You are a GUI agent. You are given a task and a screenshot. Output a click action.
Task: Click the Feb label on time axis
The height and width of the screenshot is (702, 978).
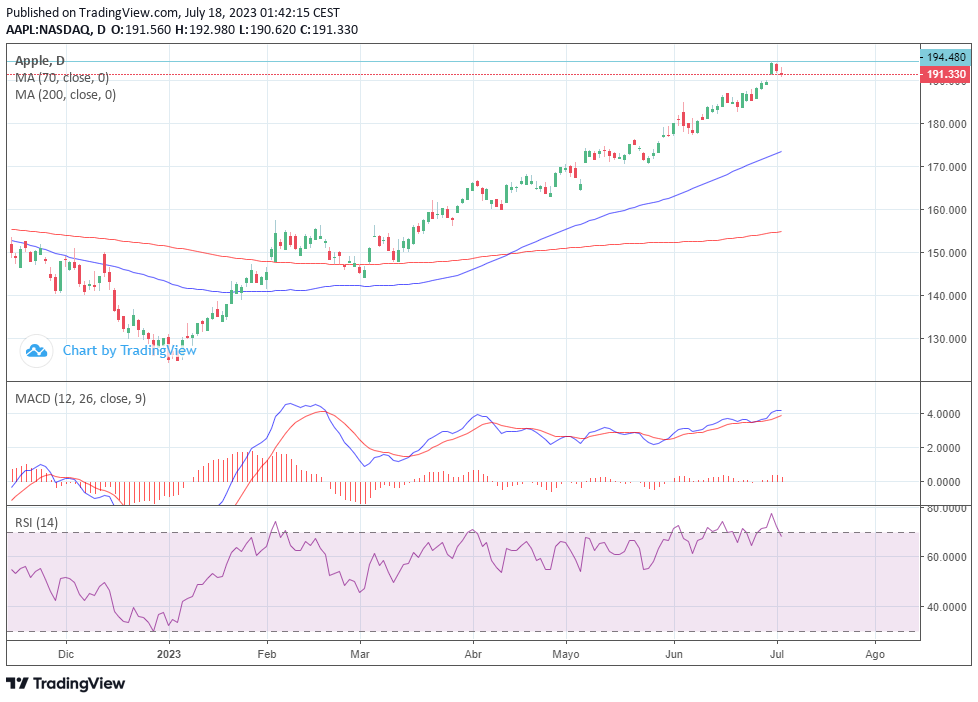tap(267, 654)
